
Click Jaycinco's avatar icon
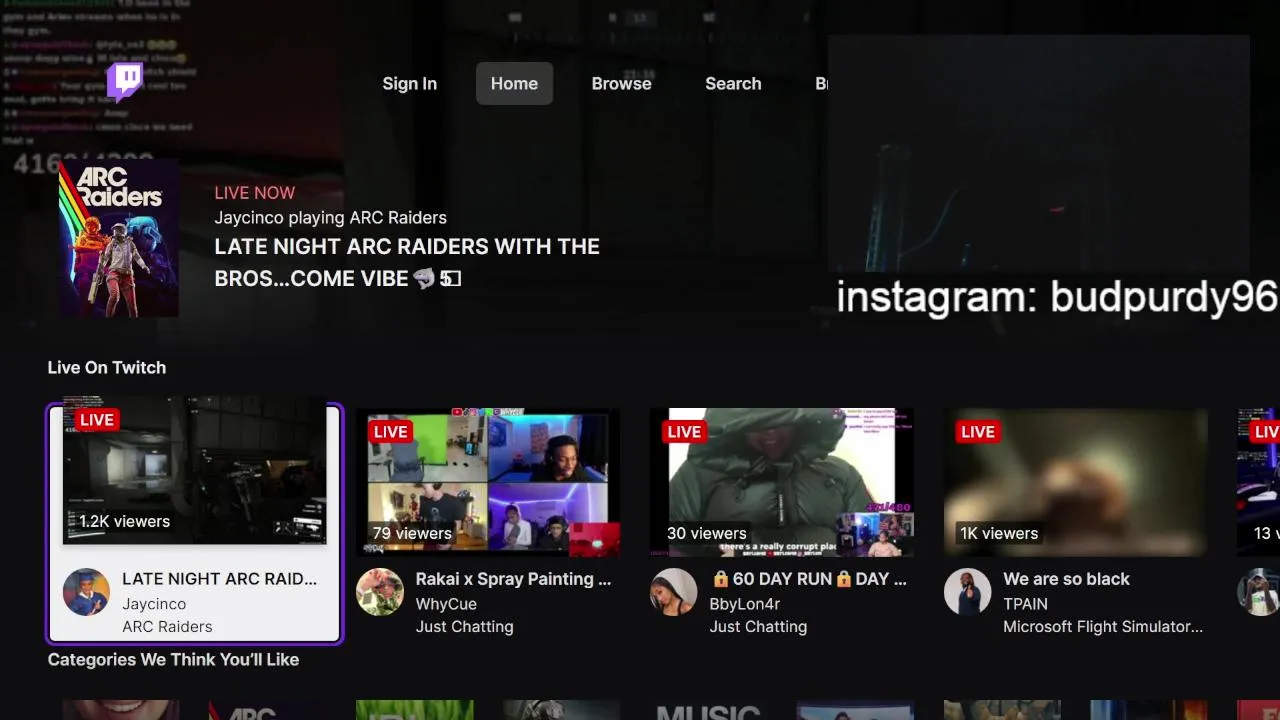click(86, 592)
